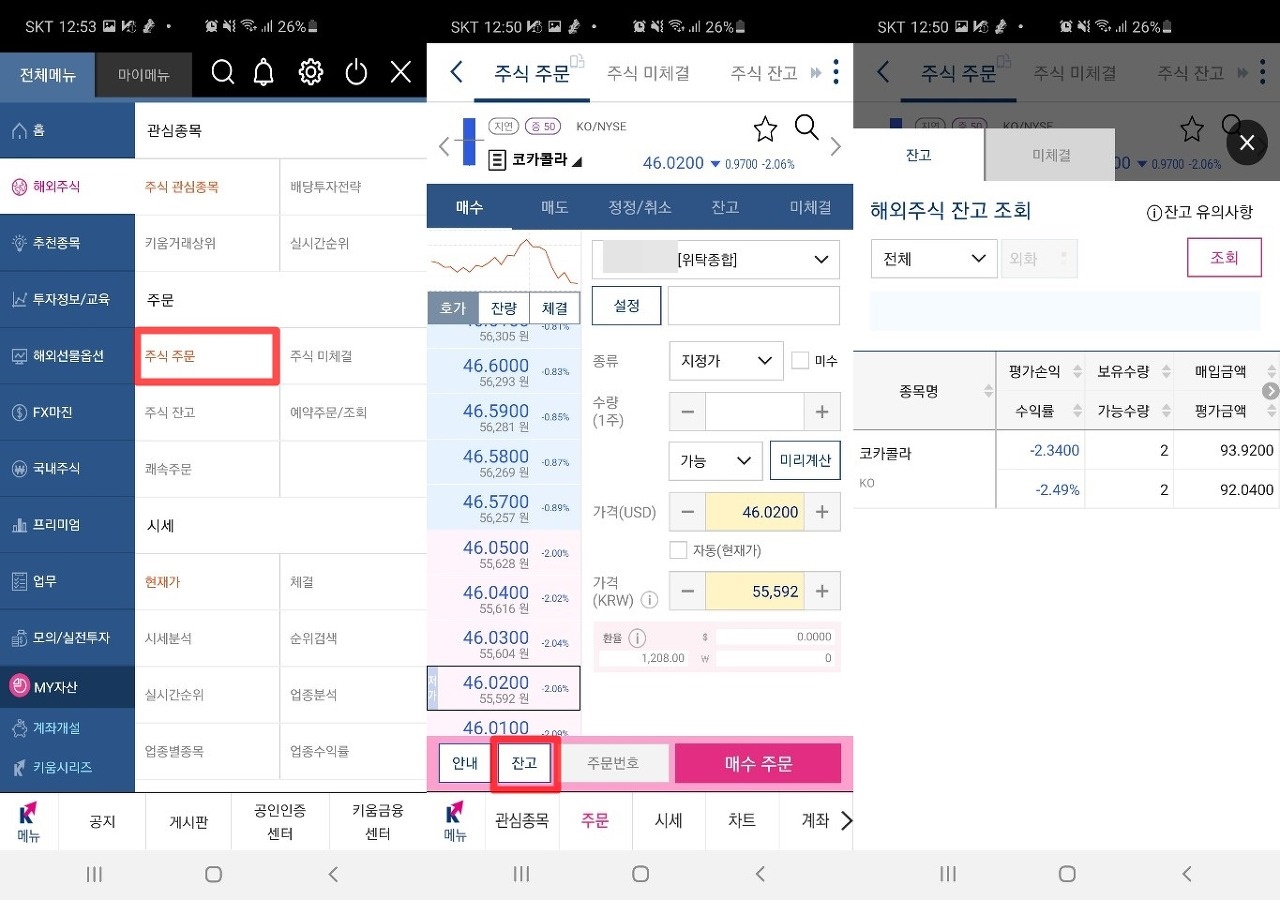Screen dimensions: 1280x900
Task: Open settings gear in menu header
Action: (311, 72)
